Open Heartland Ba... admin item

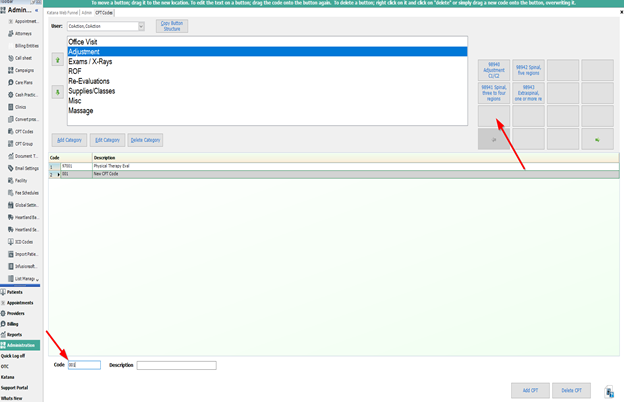[23, 217]
